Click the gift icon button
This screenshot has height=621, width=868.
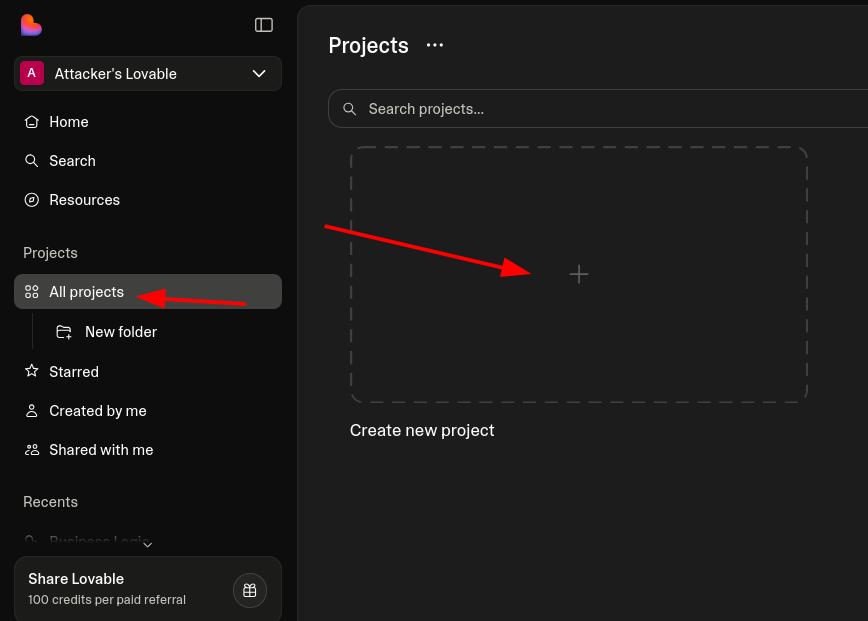pyautogui.click(x=250, y=590)
